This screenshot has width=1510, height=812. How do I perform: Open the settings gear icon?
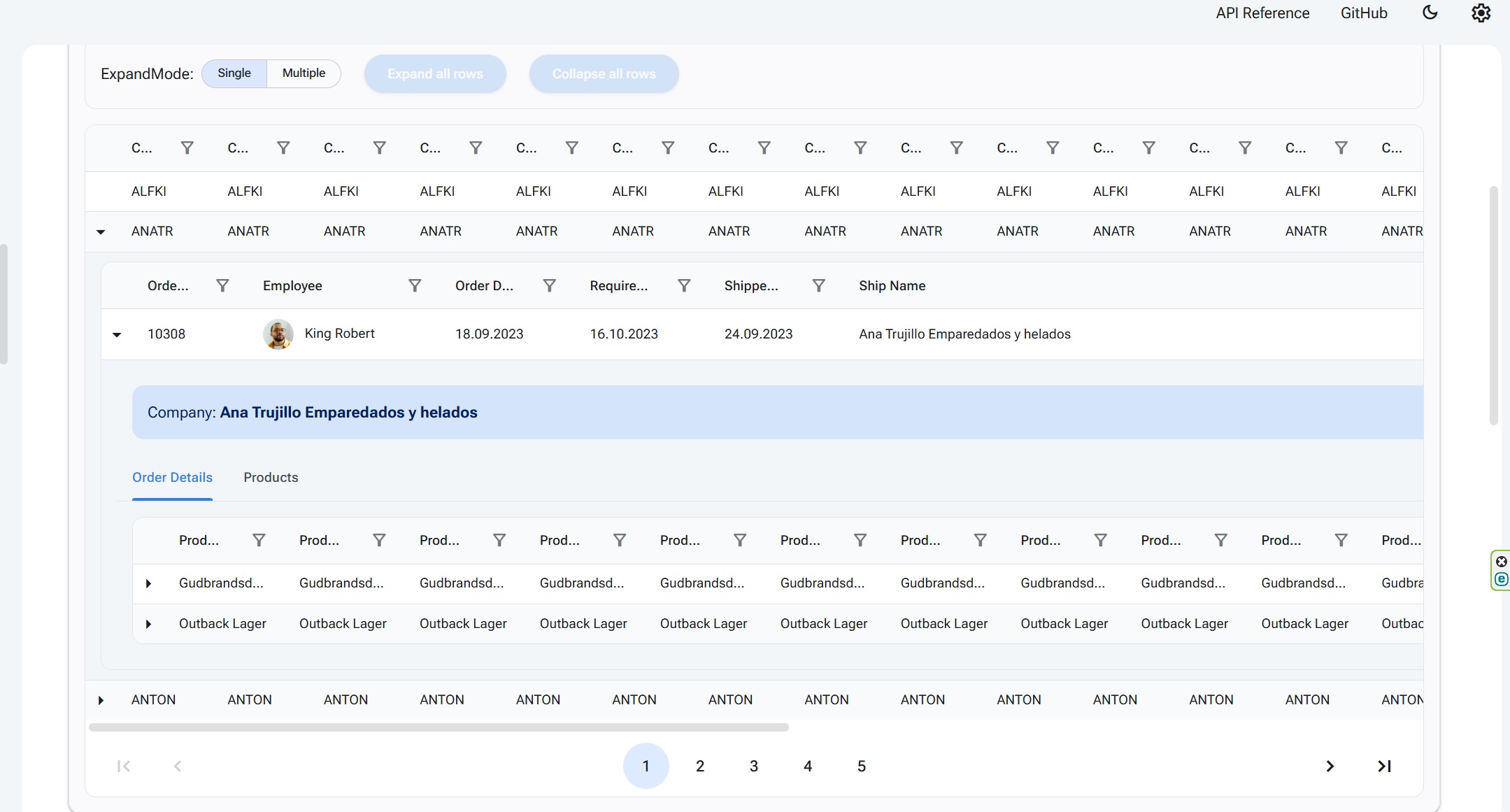pos(1481,13)
